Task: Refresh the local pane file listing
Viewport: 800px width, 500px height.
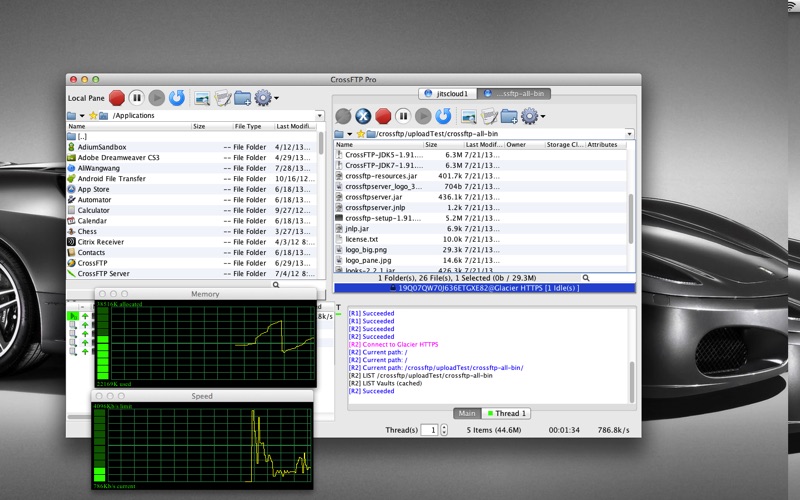Action: (x=177, y=98)
